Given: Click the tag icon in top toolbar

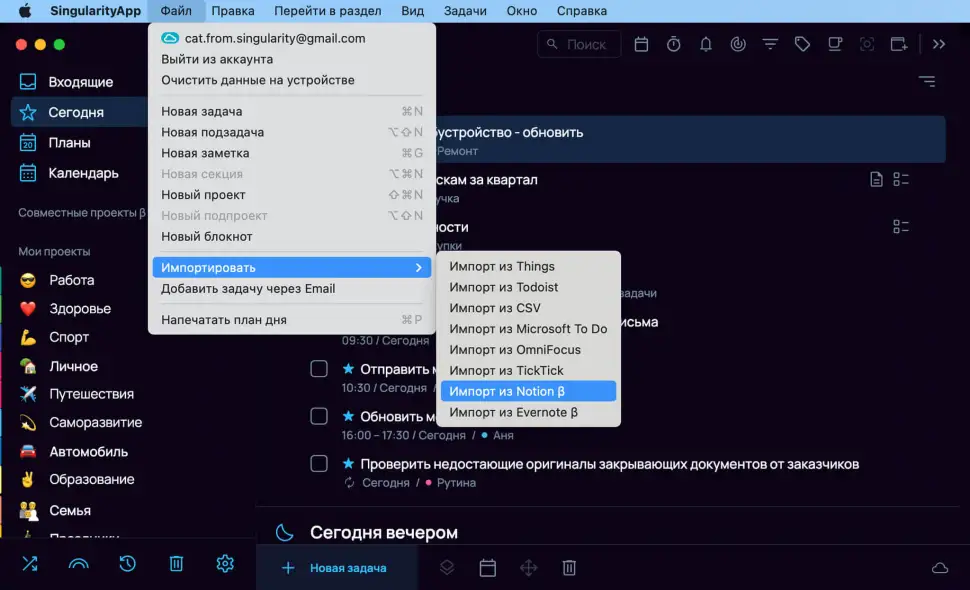Looking at the screenshot, I should point(802,44).
